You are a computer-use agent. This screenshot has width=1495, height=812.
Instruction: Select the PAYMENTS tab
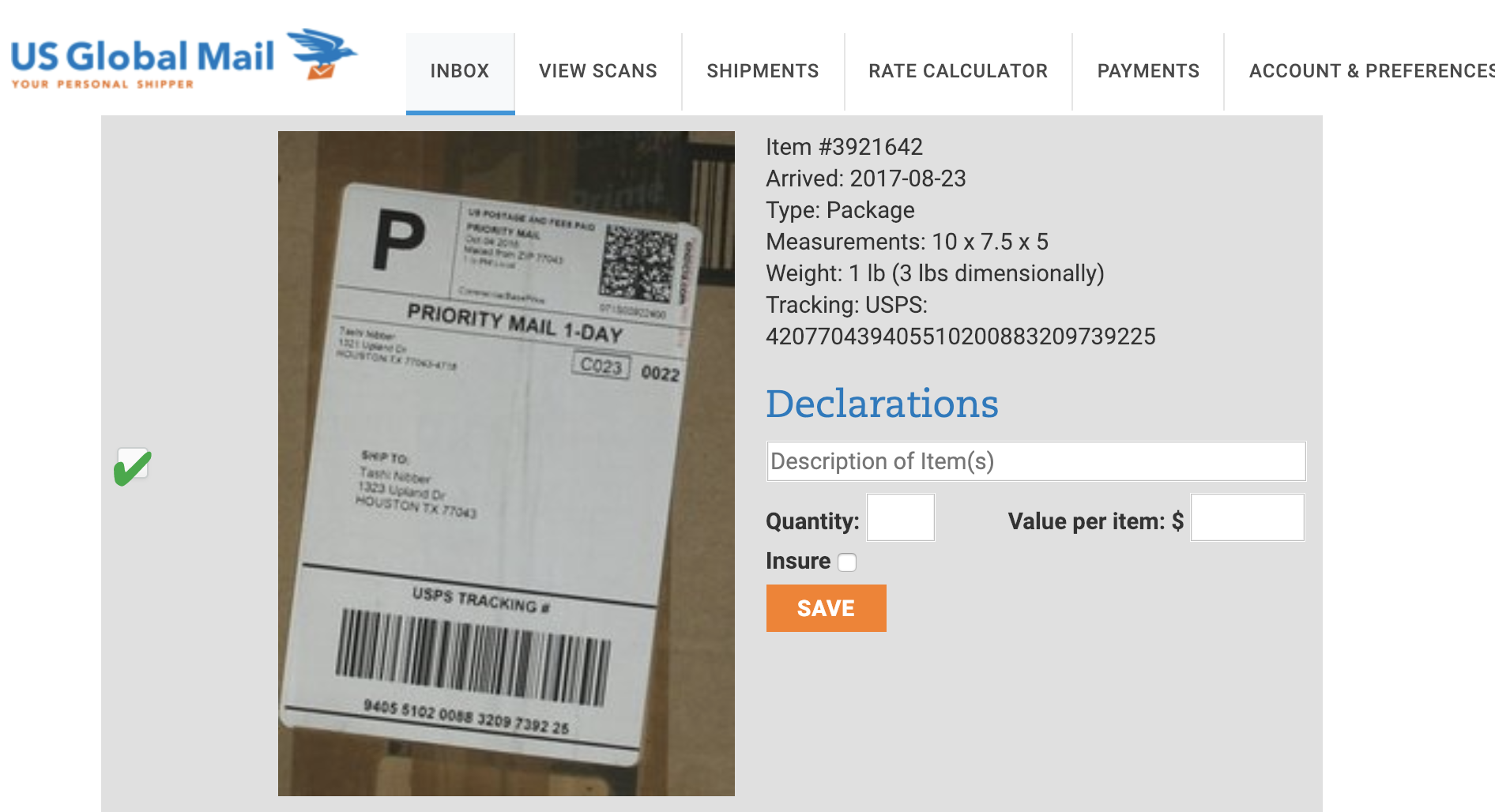pos(1148,71)
